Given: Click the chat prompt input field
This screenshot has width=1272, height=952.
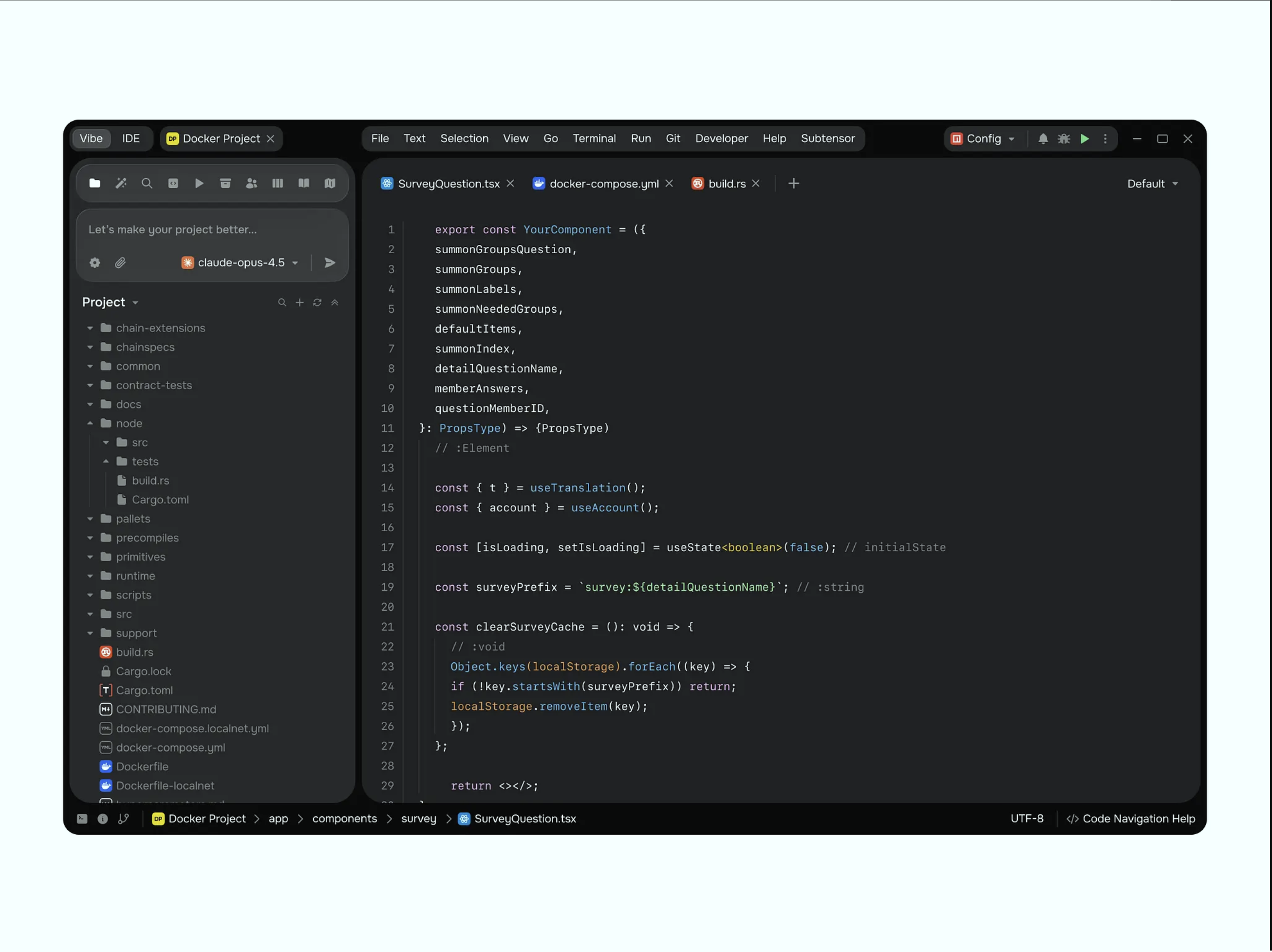Looking at the screenshot, I should click(x=212, y=229).
